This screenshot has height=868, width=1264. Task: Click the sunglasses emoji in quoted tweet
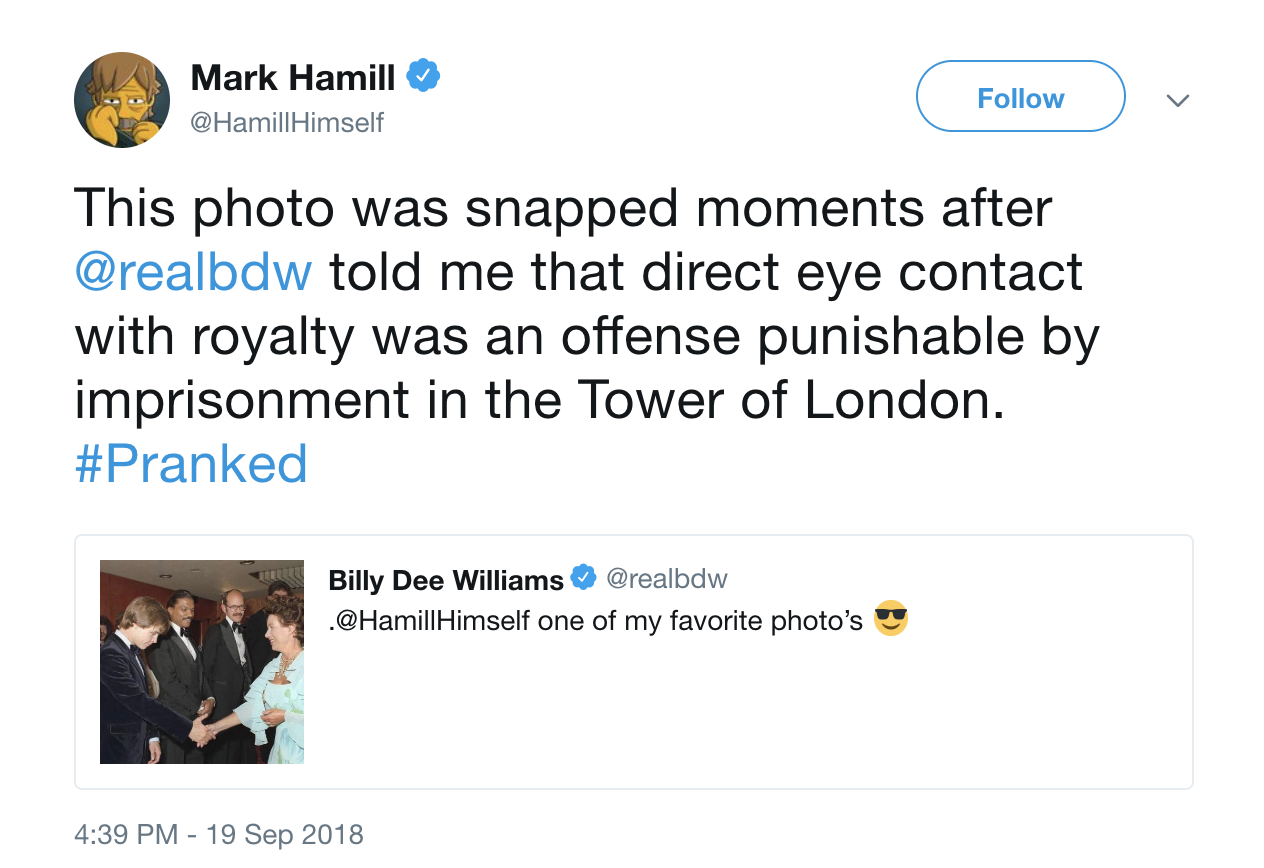click(x=890, y=619)
